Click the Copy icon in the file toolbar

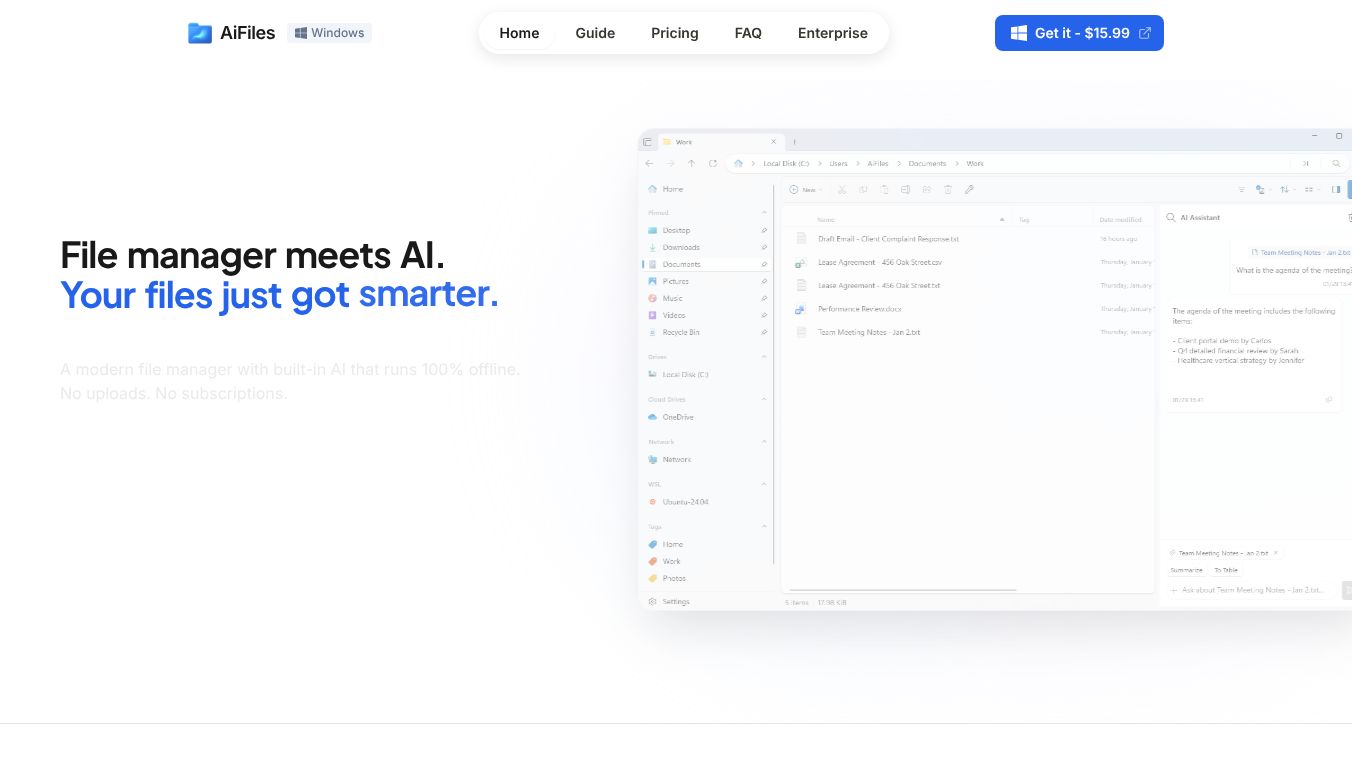864,189
